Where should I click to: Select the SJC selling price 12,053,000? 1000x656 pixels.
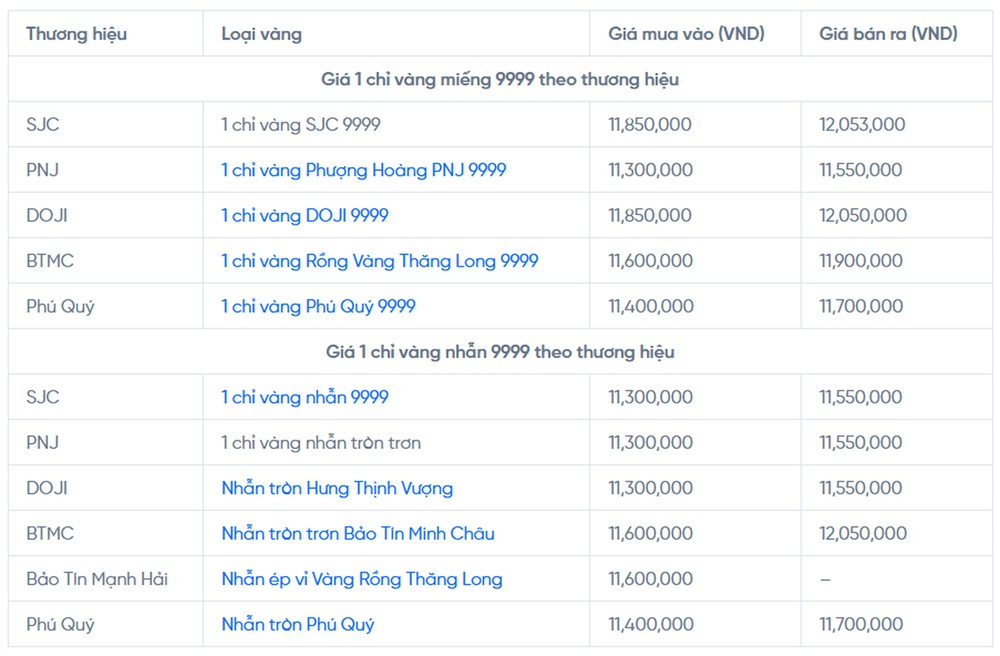862,124
